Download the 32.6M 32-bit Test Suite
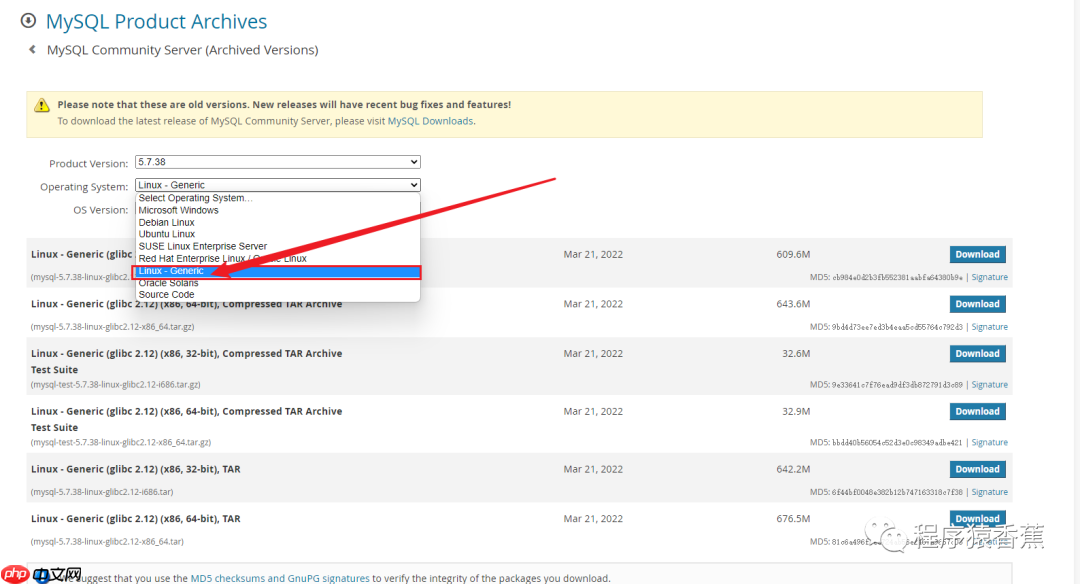 click(977, 353)
